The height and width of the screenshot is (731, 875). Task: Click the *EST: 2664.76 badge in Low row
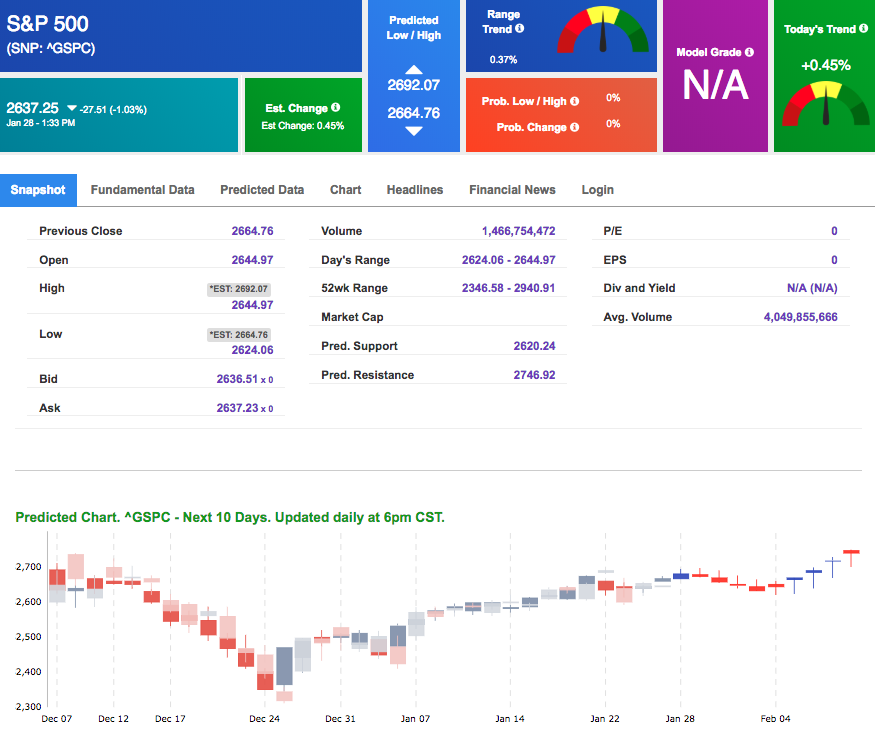click(239, 335)
